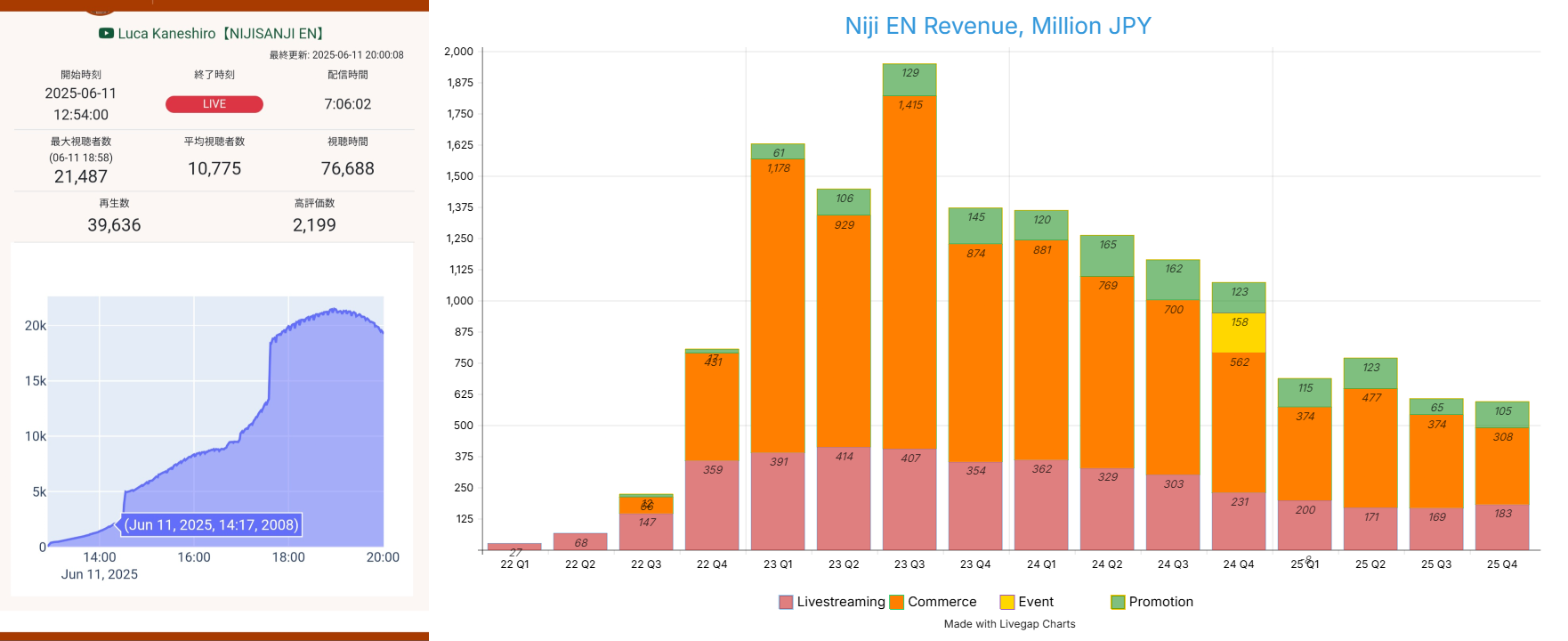Click the Event legend color swatch
The height and width of the screenshot is (641, 1568).
tap(1007, 602)
